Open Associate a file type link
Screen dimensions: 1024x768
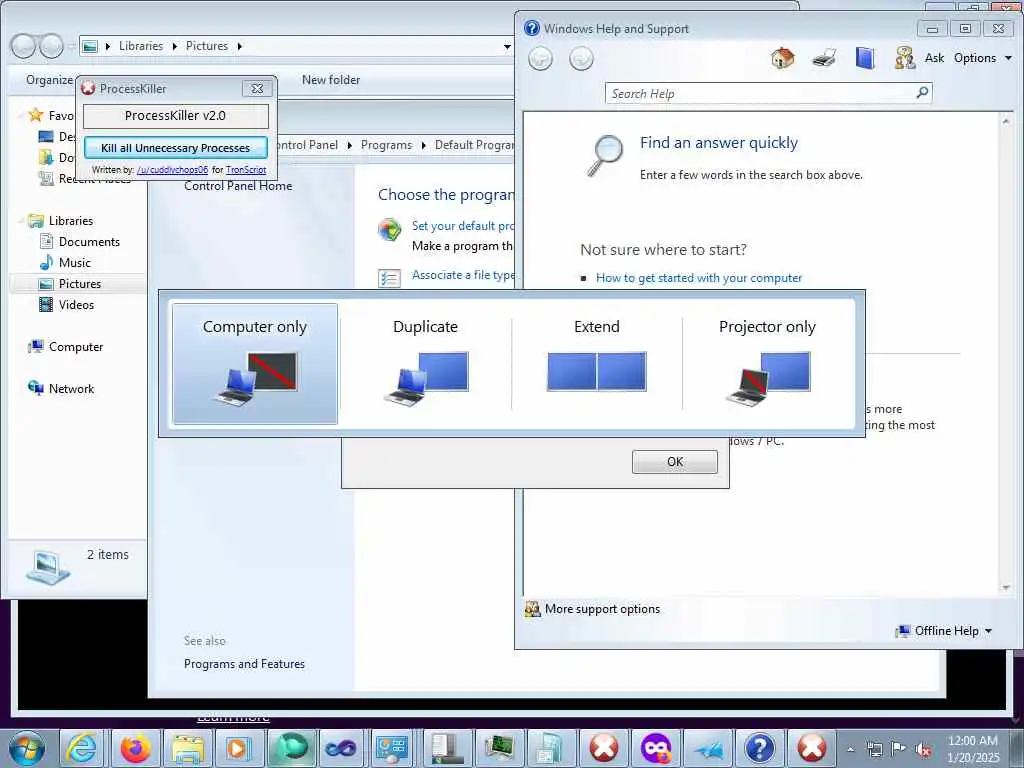click(463, 275)
